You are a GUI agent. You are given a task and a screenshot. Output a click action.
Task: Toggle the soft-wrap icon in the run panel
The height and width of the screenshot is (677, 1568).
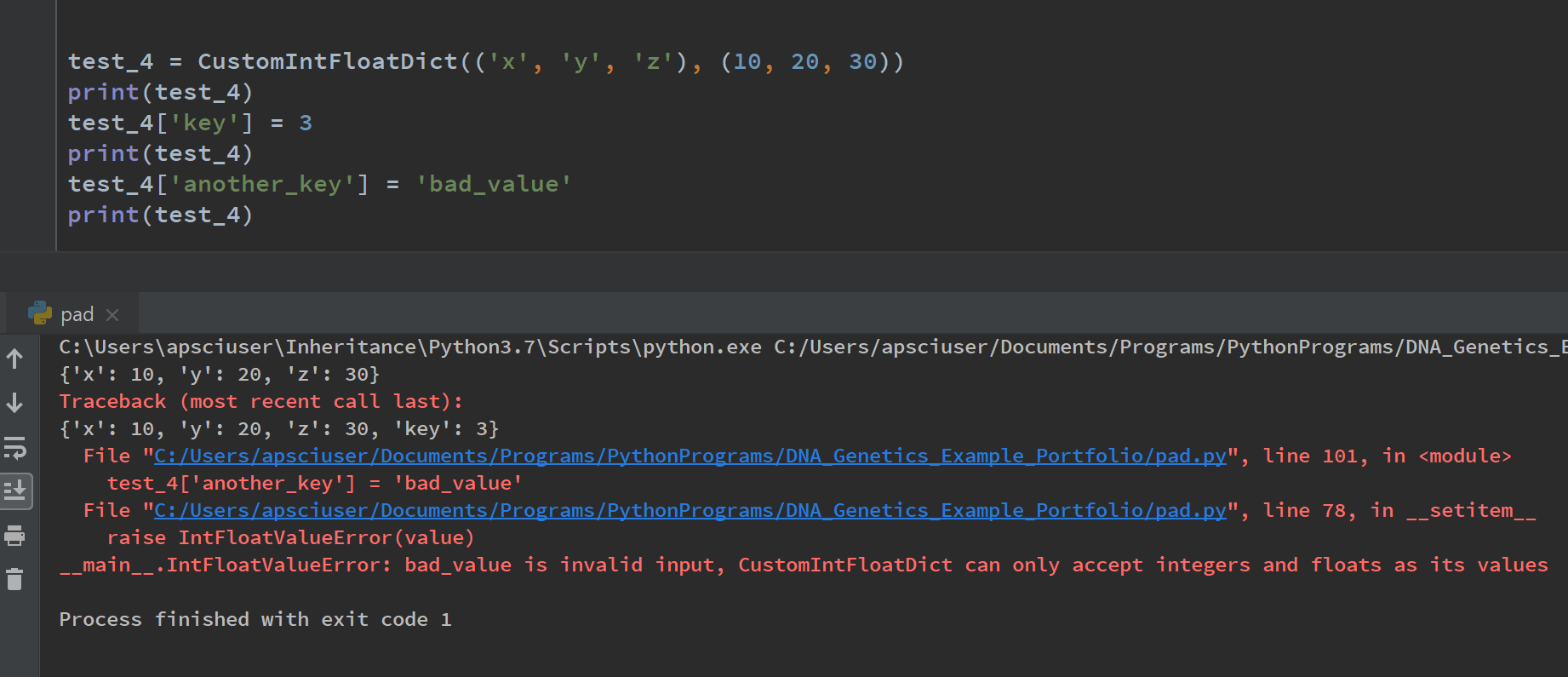coord(14,447)
